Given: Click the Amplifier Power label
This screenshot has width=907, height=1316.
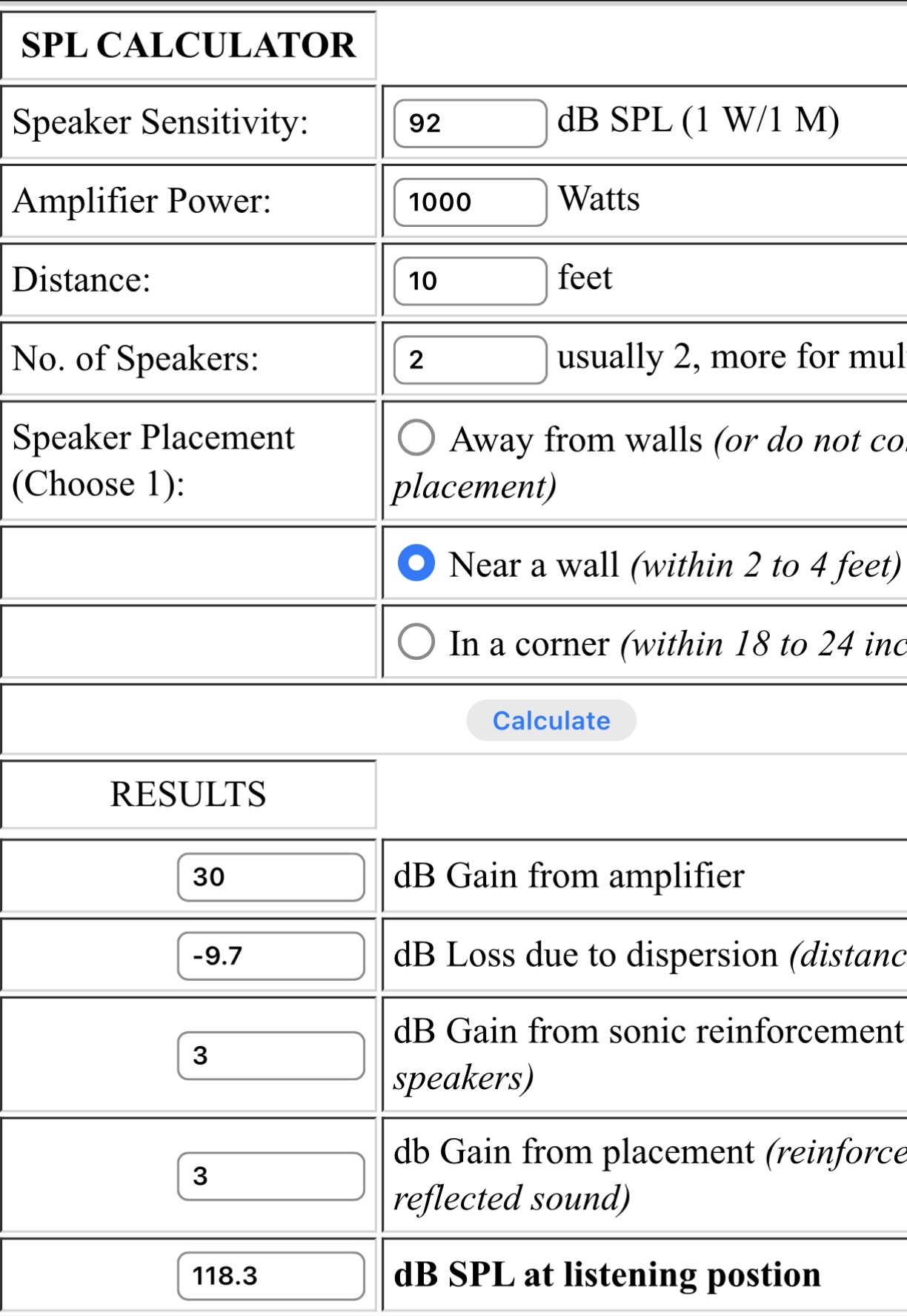Looking at the screenshot, I should tap(142, 201).
